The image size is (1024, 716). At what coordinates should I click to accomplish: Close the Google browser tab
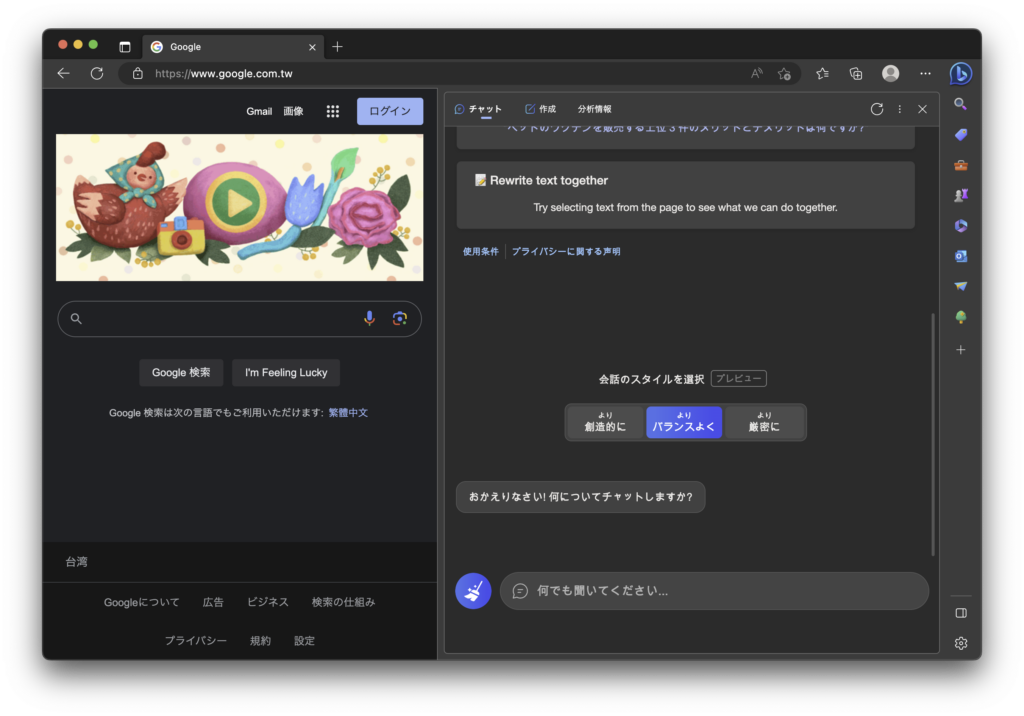[312, 47]
